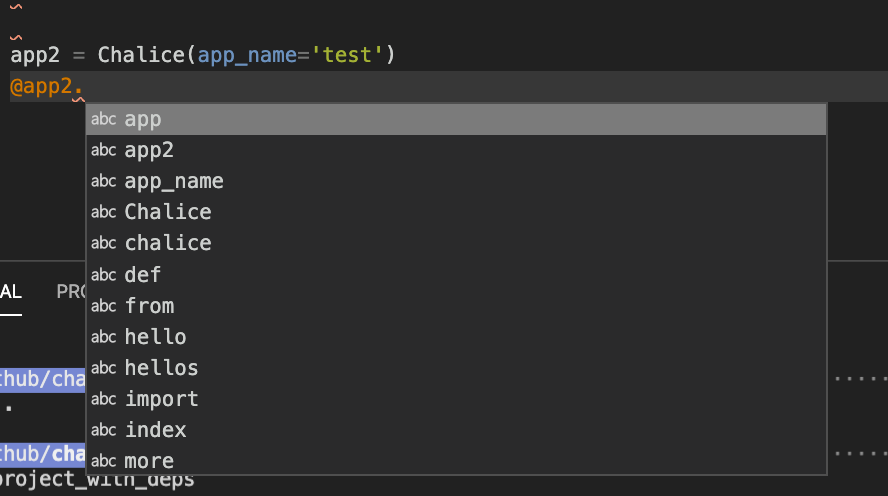Select 'import' from the completion list

click(x=456, y=399)
